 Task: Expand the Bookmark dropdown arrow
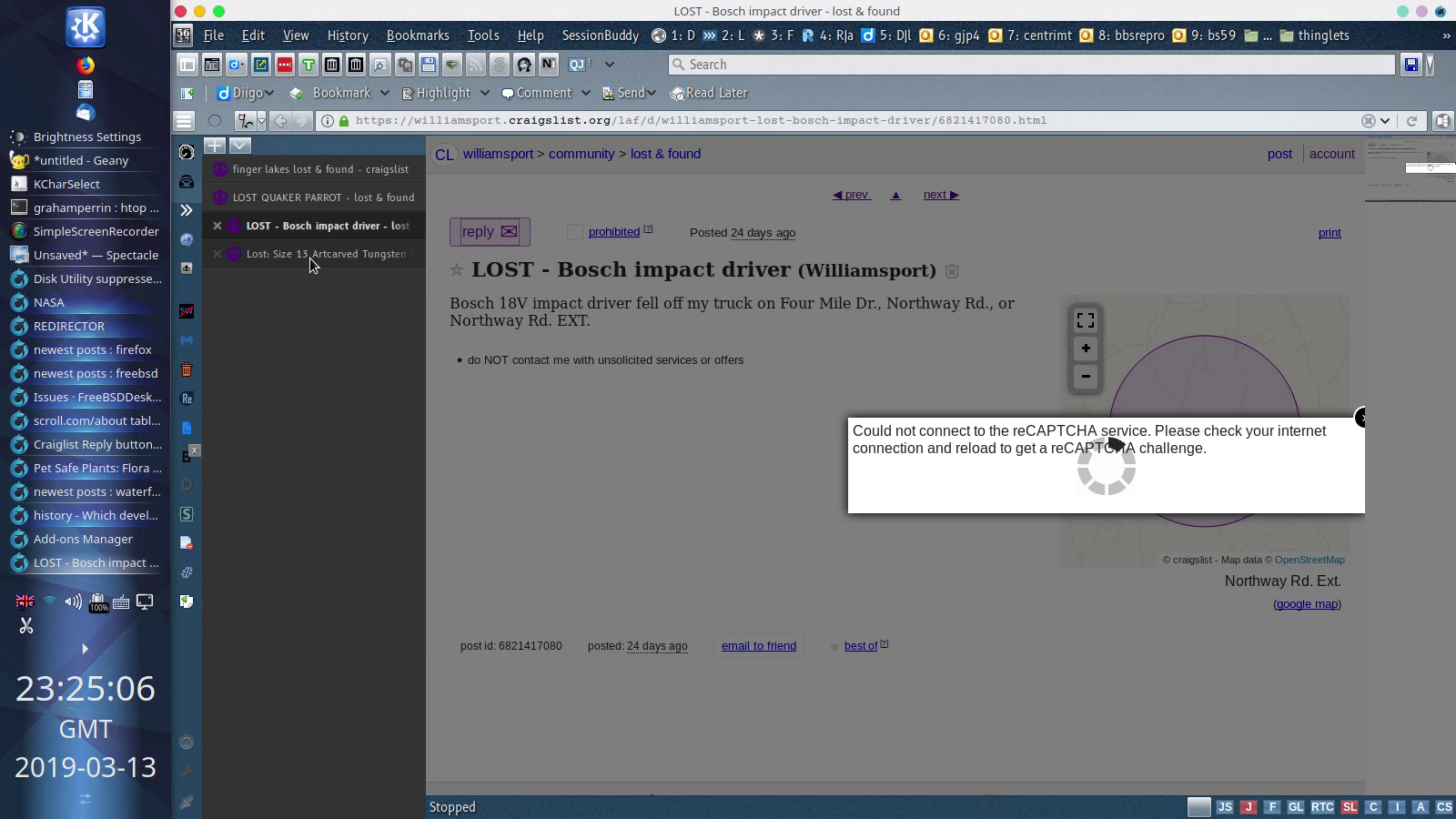tap(384, 93)
